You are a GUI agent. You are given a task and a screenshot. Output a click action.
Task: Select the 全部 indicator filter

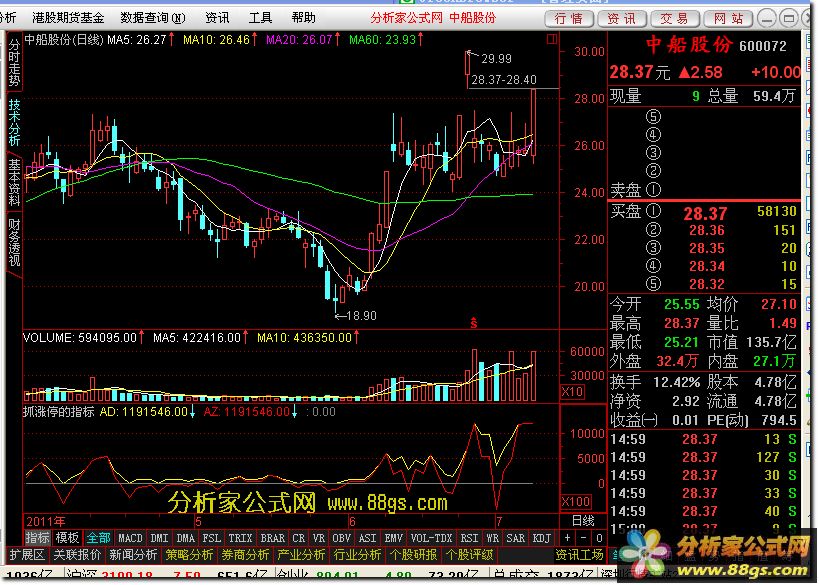98,537
